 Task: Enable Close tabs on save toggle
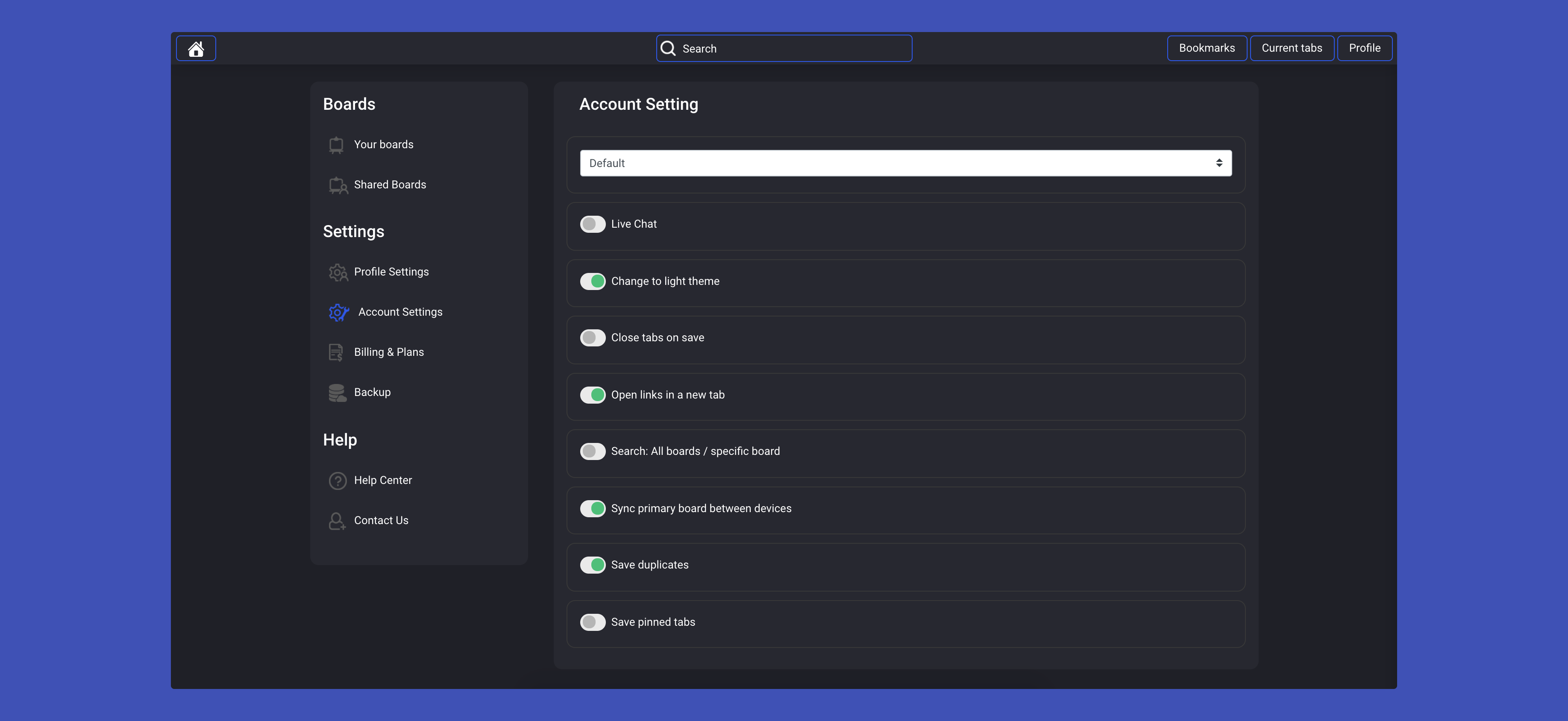coord(592,338)
